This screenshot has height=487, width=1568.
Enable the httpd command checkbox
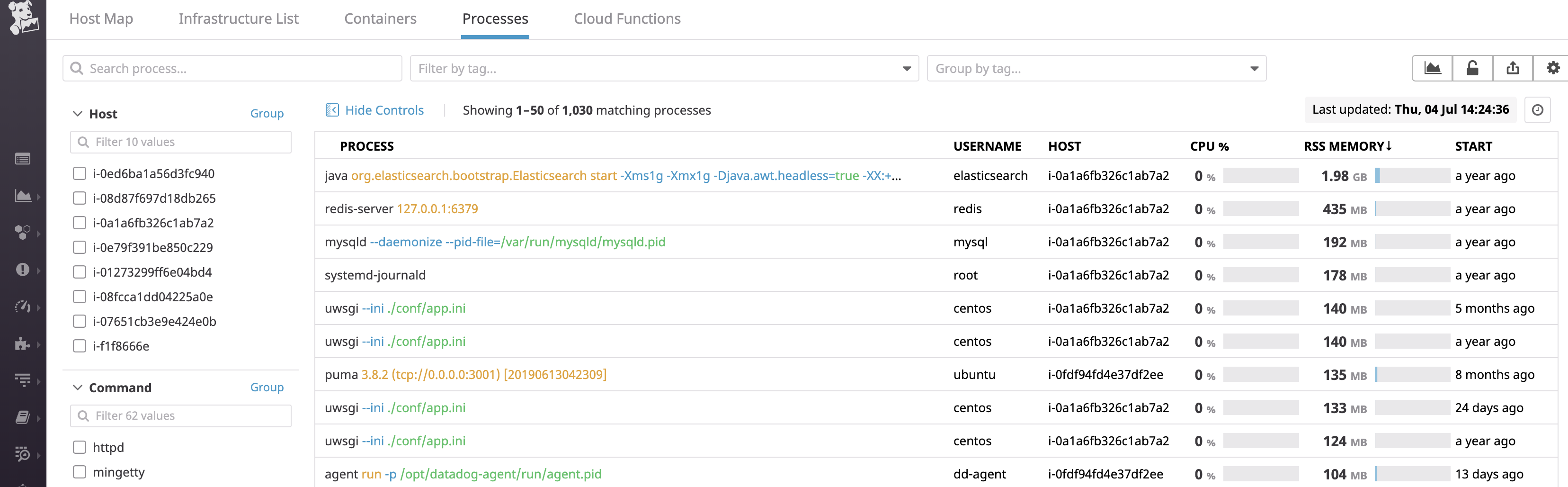80,447
